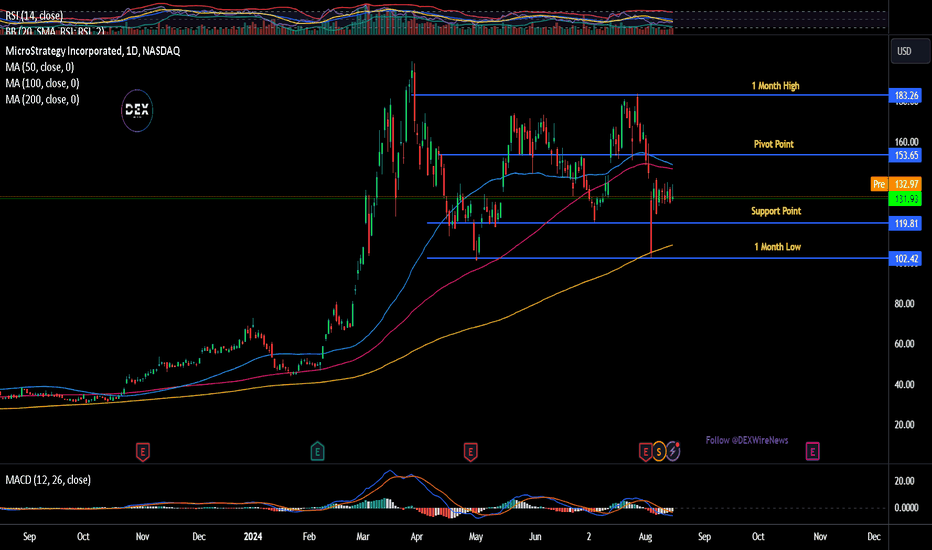Open the USD currency selector
The height and width of the screenshot is (550, 932).
(x=910, y=51)
